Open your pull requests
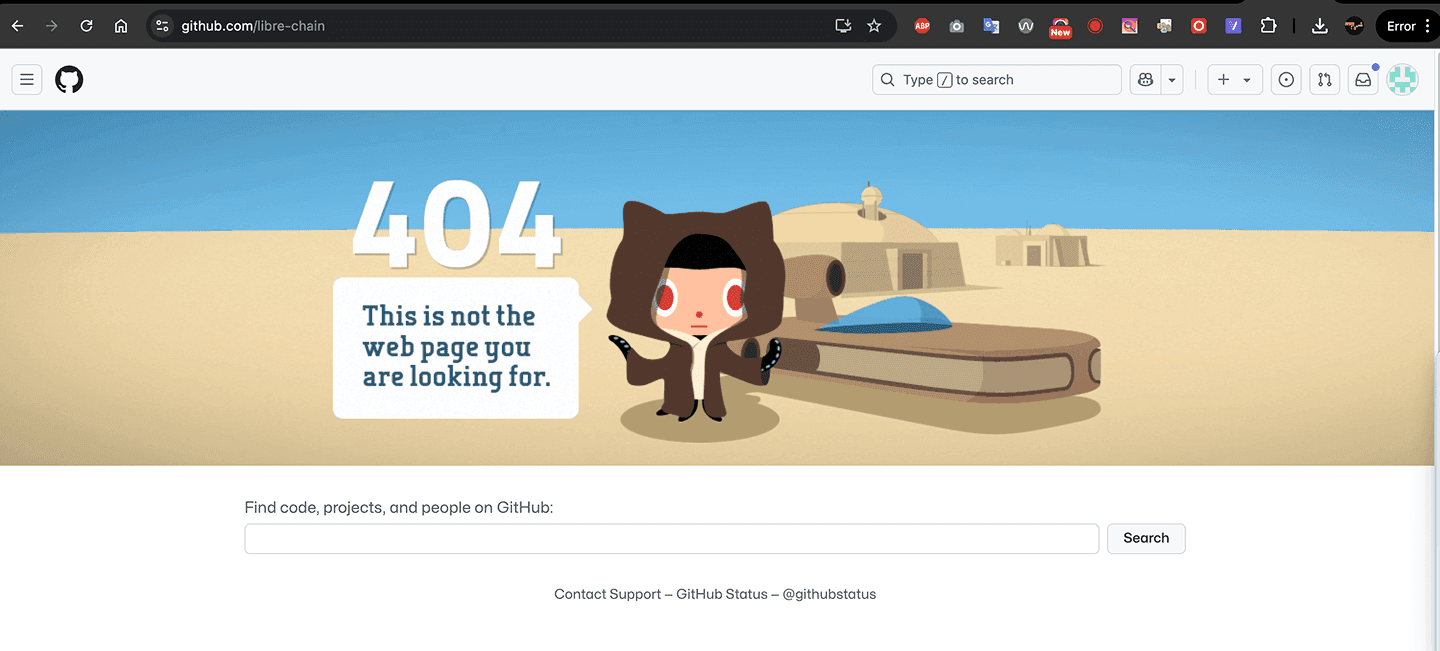This screenshot has height=651, width=1440. 1324,79
